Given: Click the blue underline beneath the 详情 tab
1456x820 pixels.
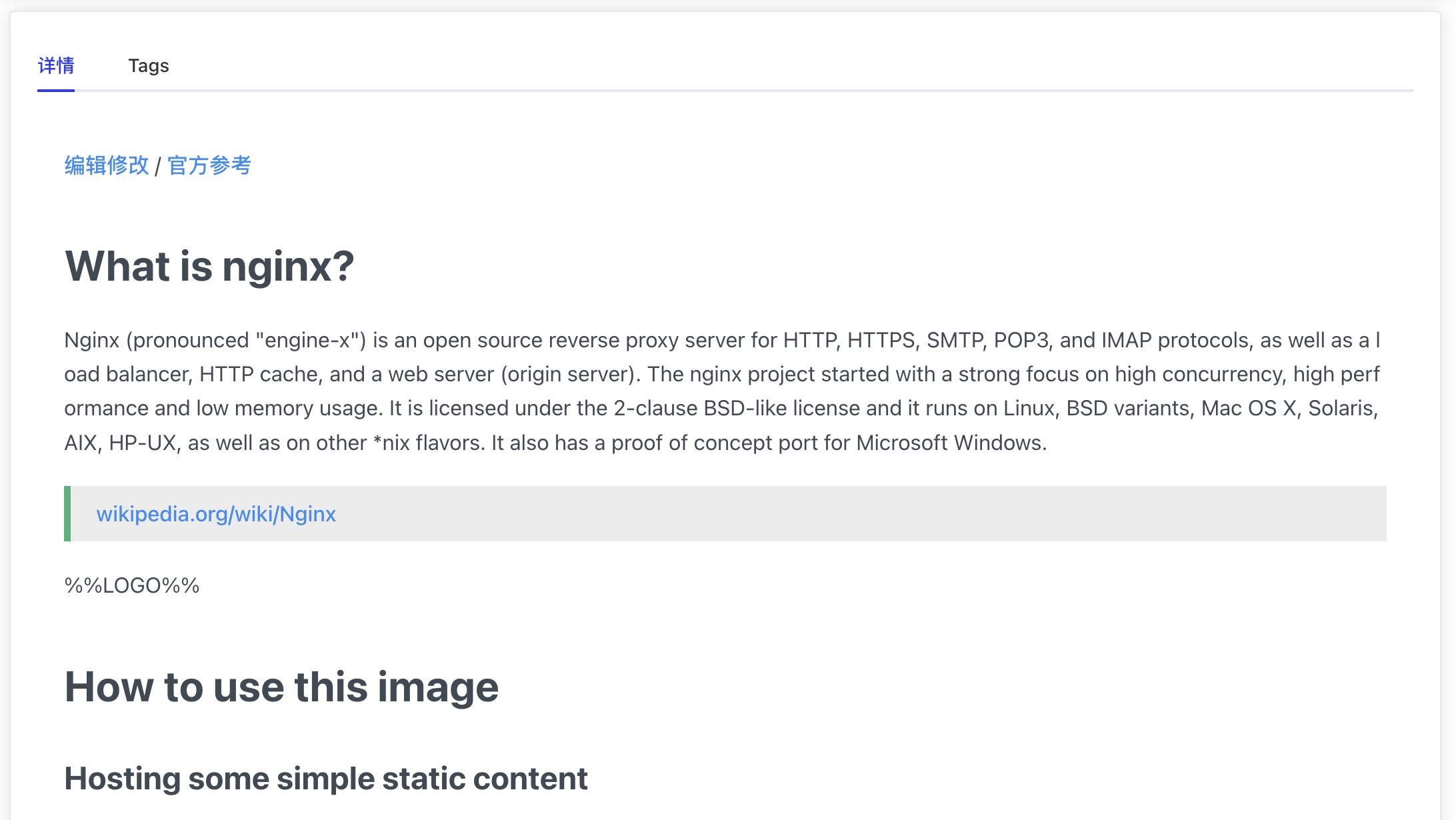Looking at the screenshot, I should [56, 90].
